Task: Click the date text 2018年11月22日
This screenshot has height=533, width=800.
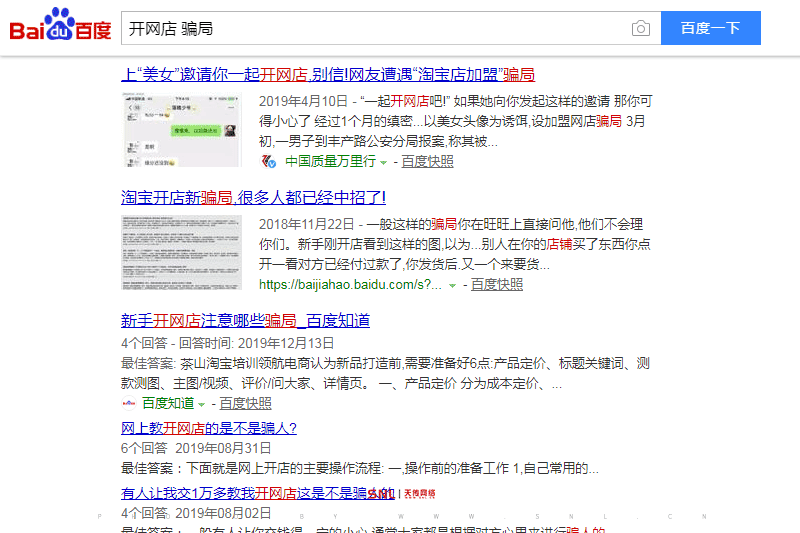Action: tap(306, 224)
